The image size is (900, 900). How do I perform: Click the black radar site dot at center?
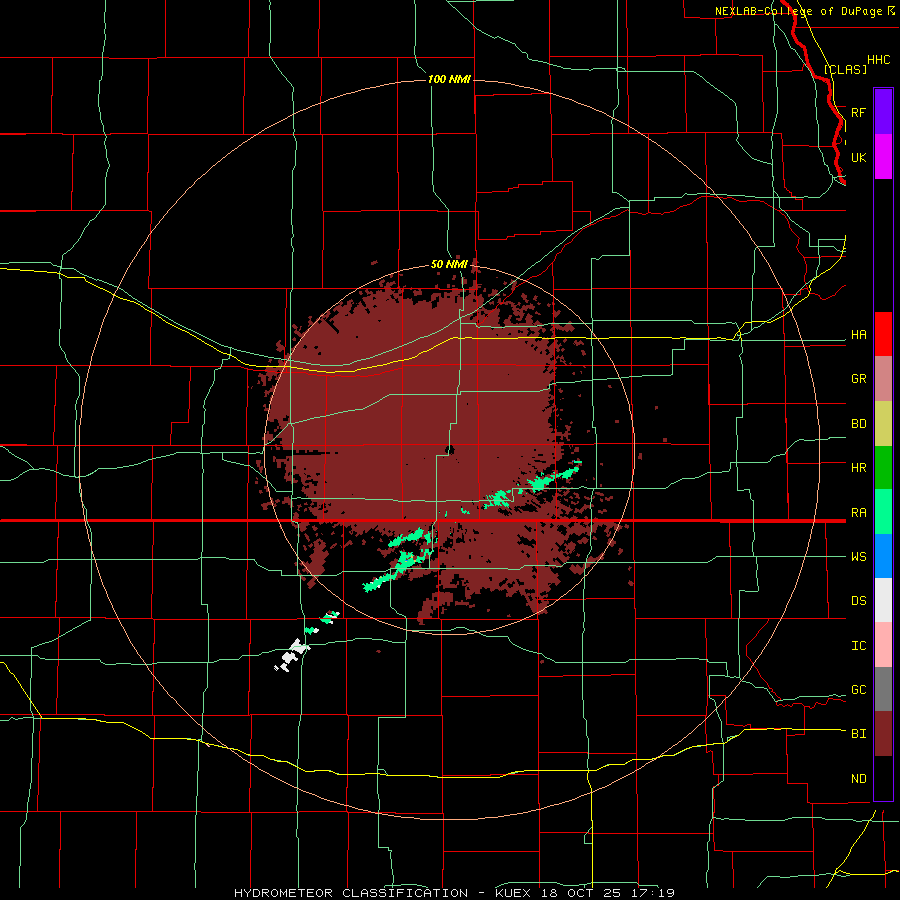(450, 450)
